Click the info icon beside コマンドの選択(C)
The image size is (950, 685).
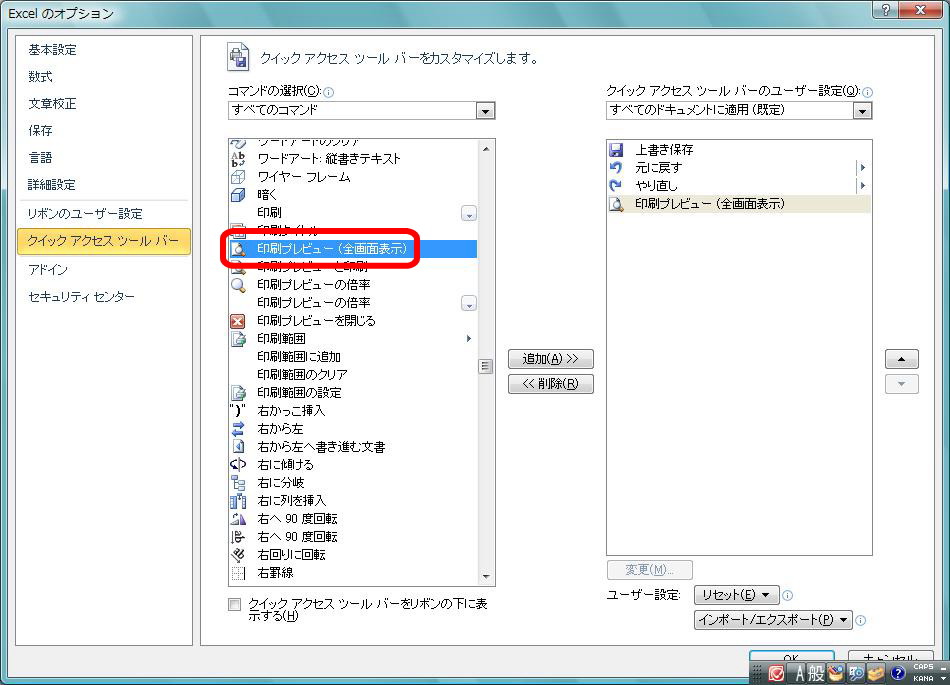[x=328, y=92]
